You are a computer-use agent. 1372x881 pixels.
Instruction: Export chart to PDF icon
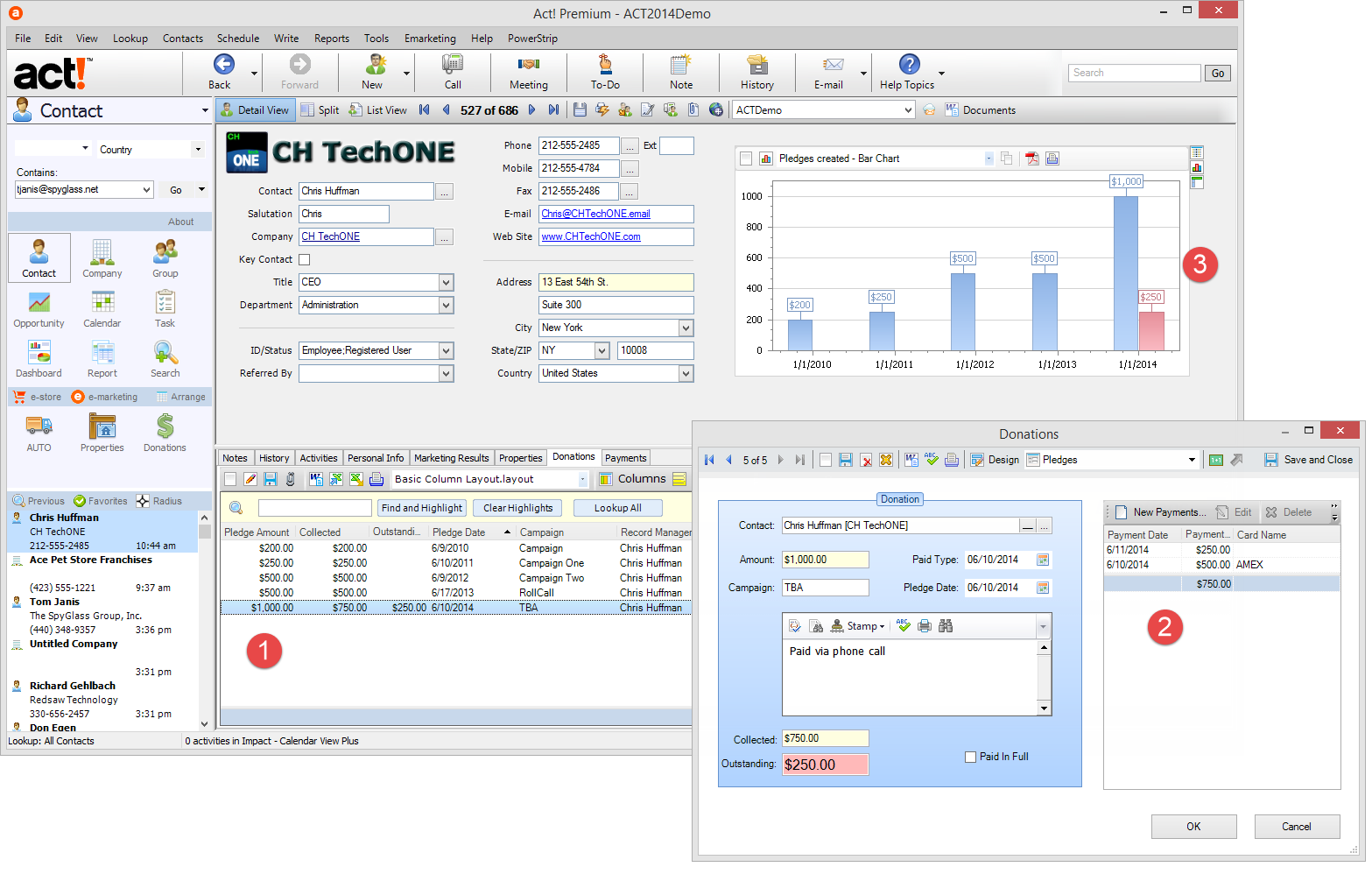coord(1032,159)
